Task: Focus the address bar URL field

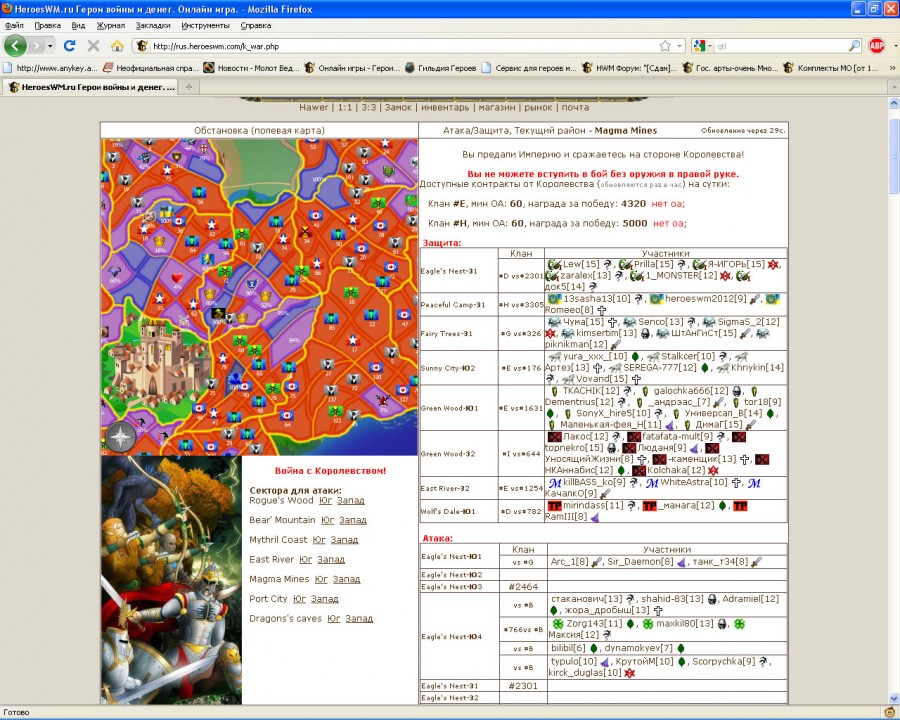Action: (x=402, y=46)
